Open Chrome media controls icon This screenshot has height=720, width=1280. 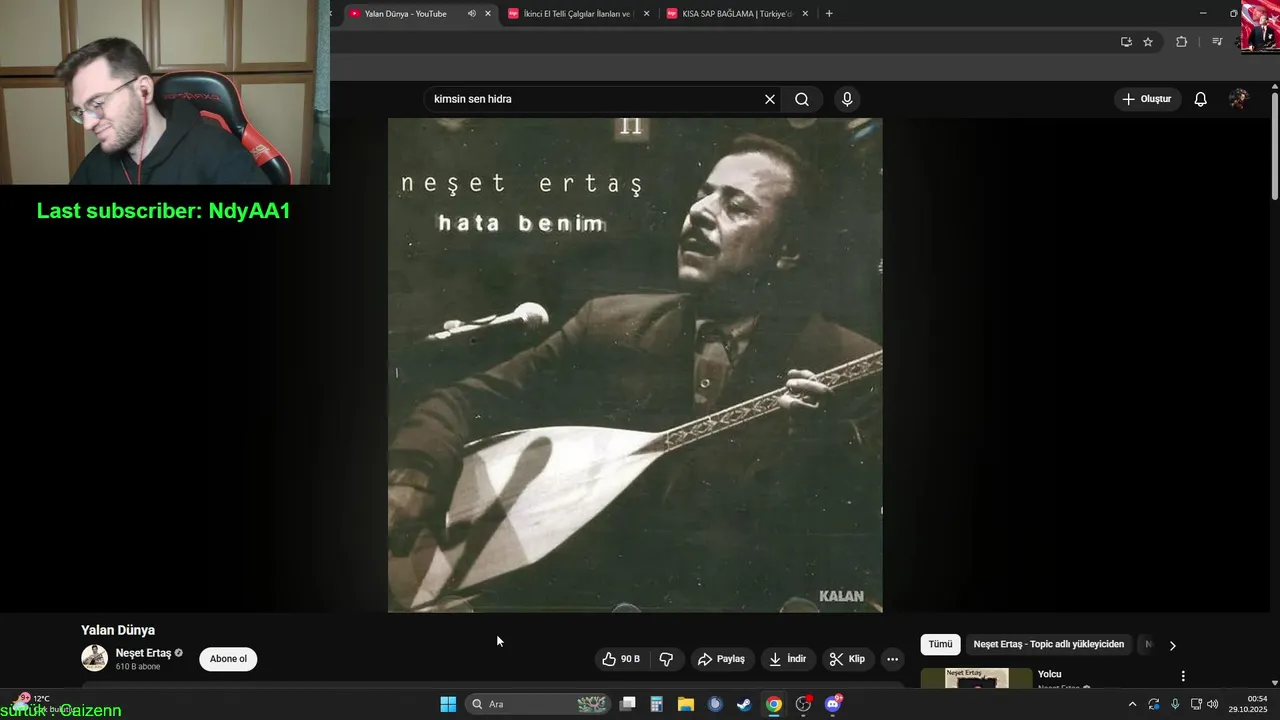coord(1217,42)
